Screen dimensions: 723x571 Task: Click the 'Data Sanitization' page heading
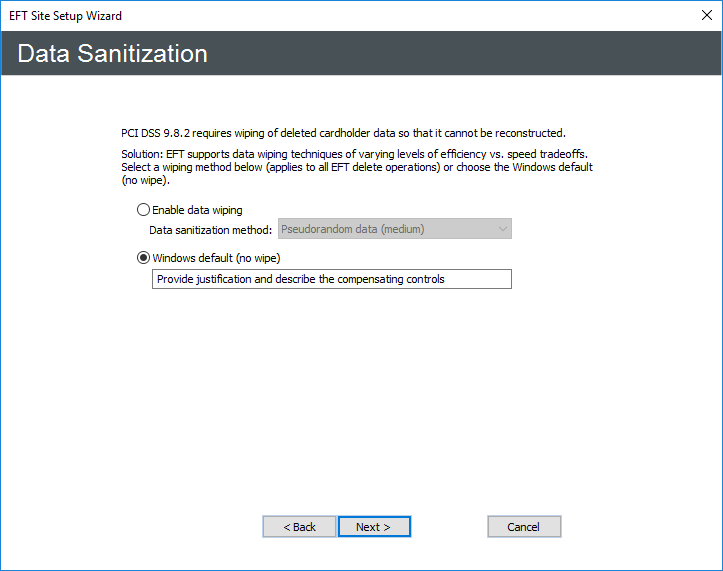coord(113,54)
